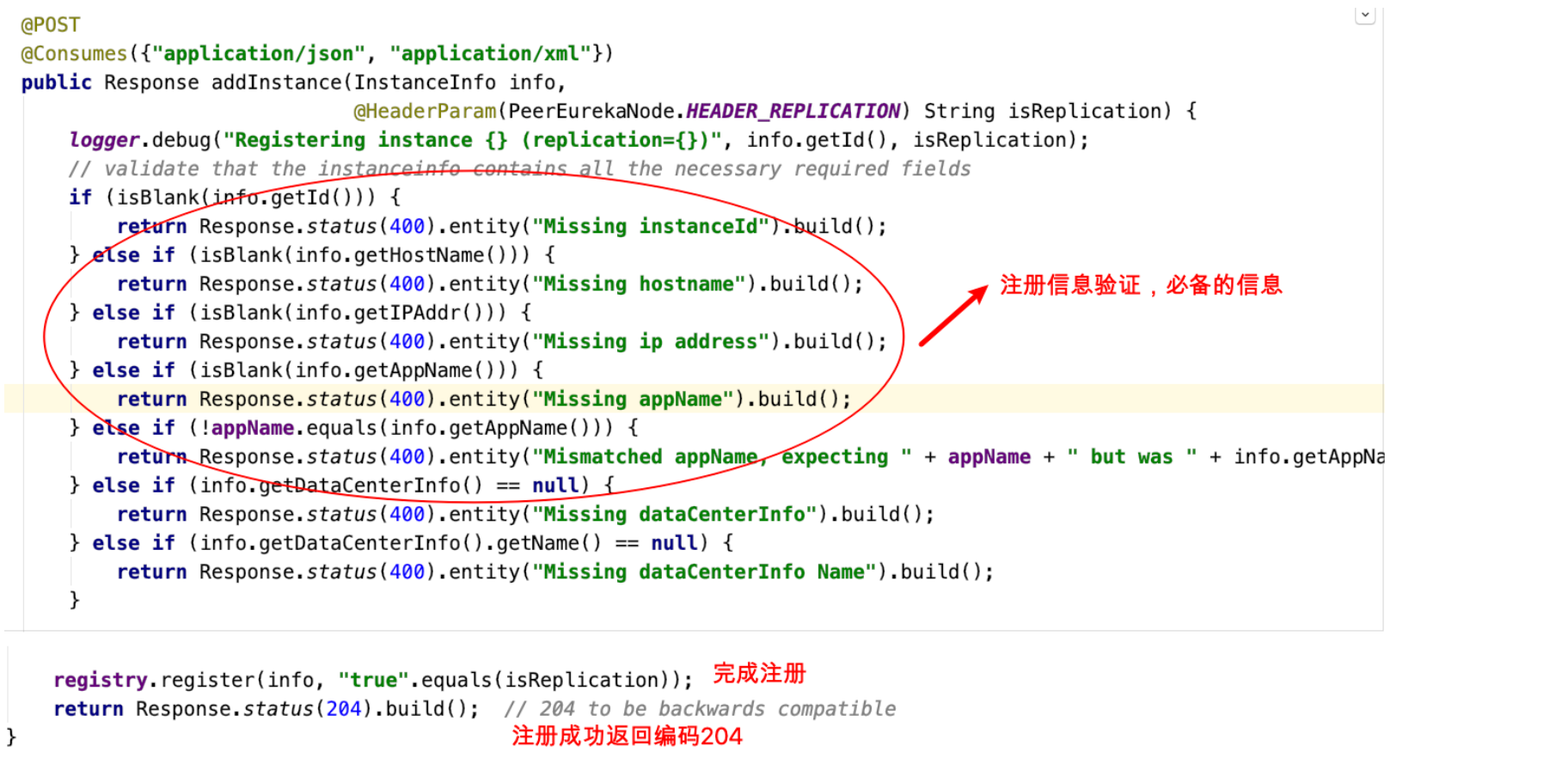The width and height of the screenshot is (1568, 758).
Task: Click the "true".equals(isReplication) expression
Action: tap(504, 680)
